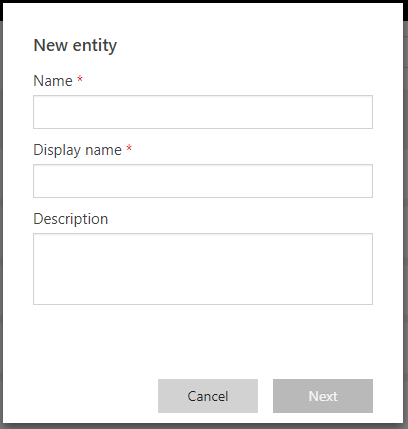Click the black bar above the dialog

[204, 1]
